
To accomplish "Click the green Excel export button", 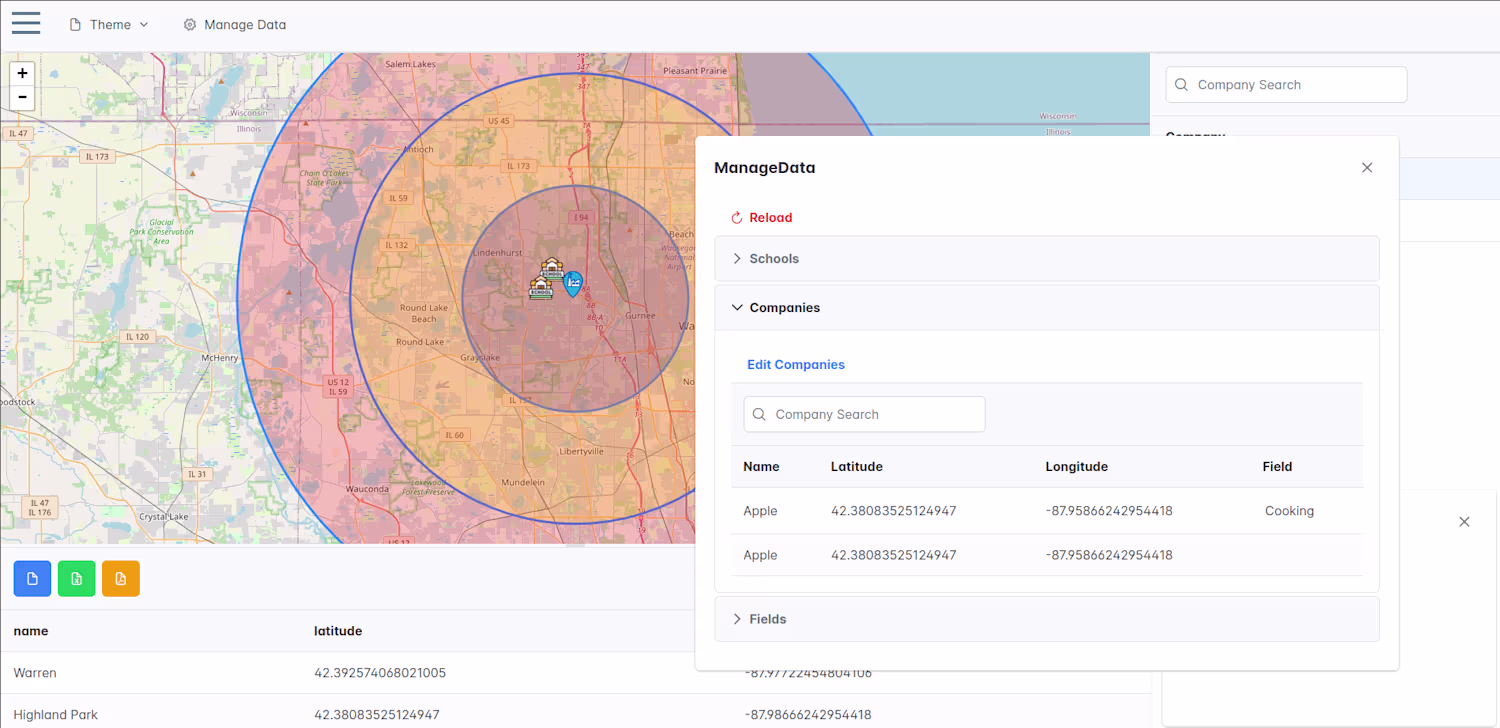I will pyautogui.click(x=76, y=579).
